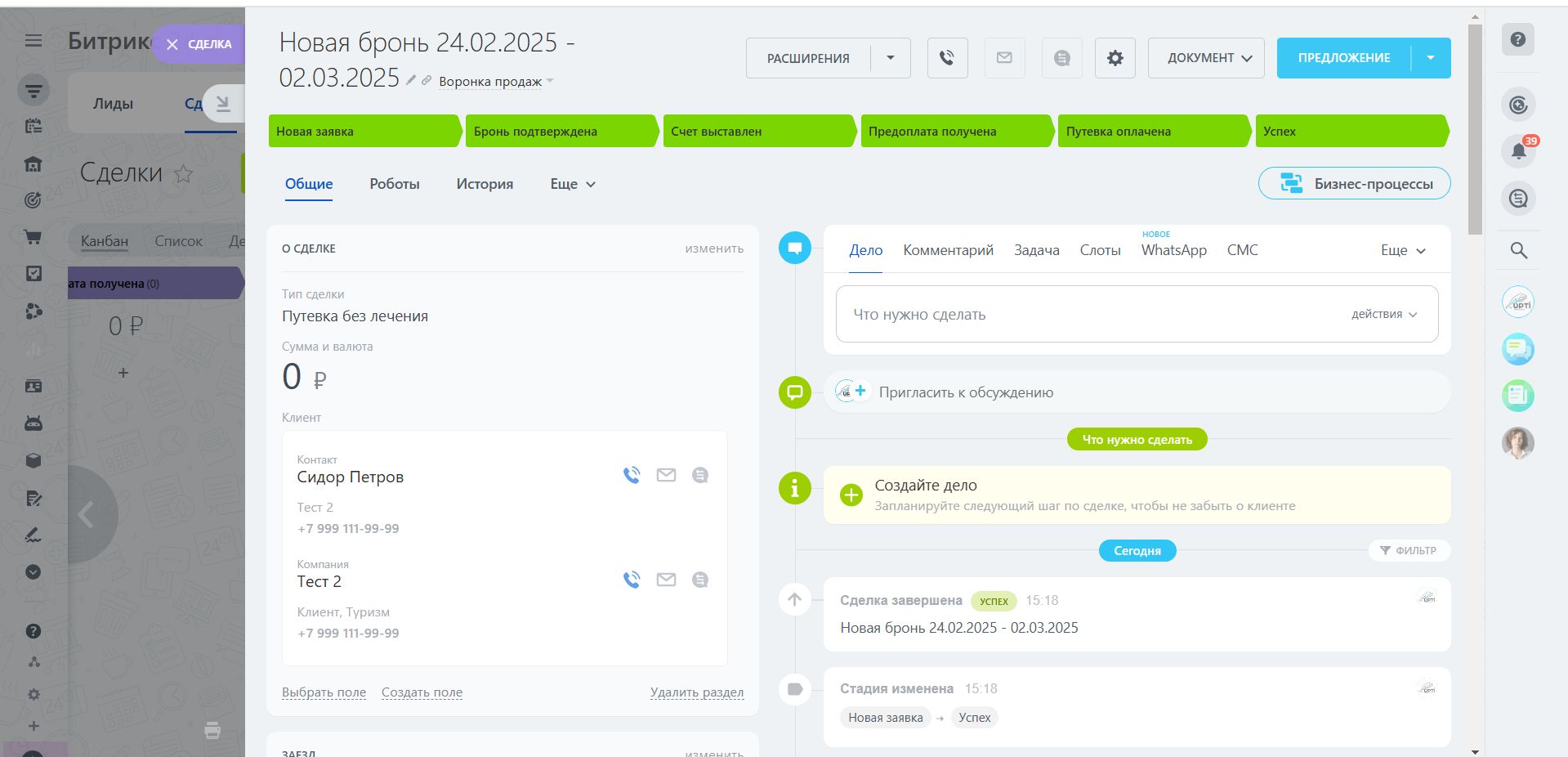
Task: Select the Комментарий timeline tab
Action: tap(948, 250)
